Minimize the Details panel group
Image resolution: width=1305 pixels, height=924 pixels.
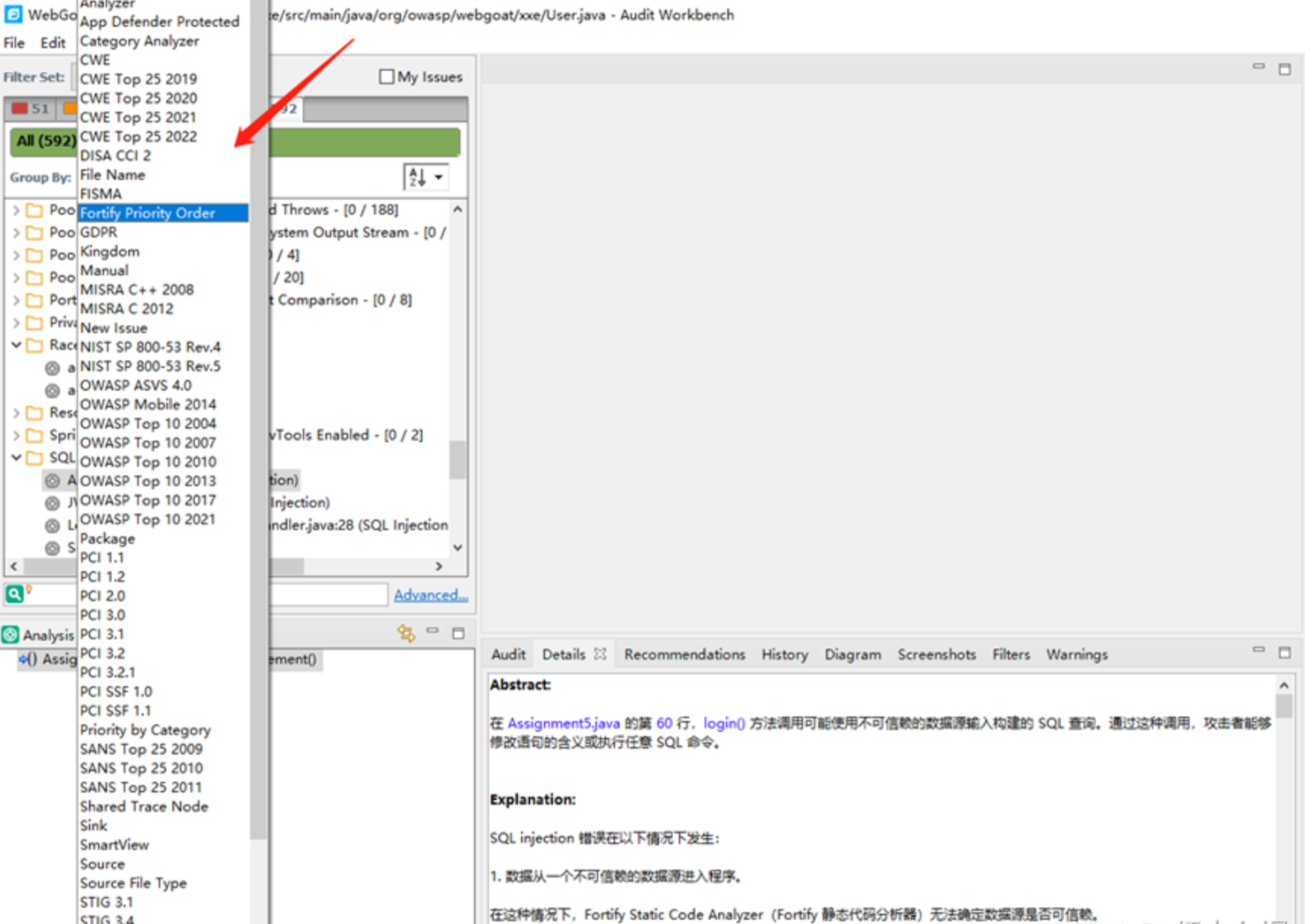1259,650
